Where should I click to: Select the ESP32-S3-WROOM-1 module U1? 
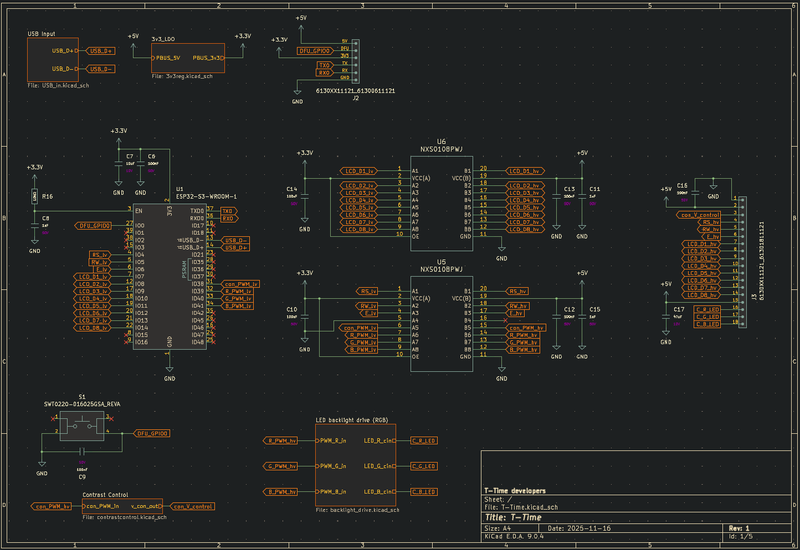(x=168, y=275)
